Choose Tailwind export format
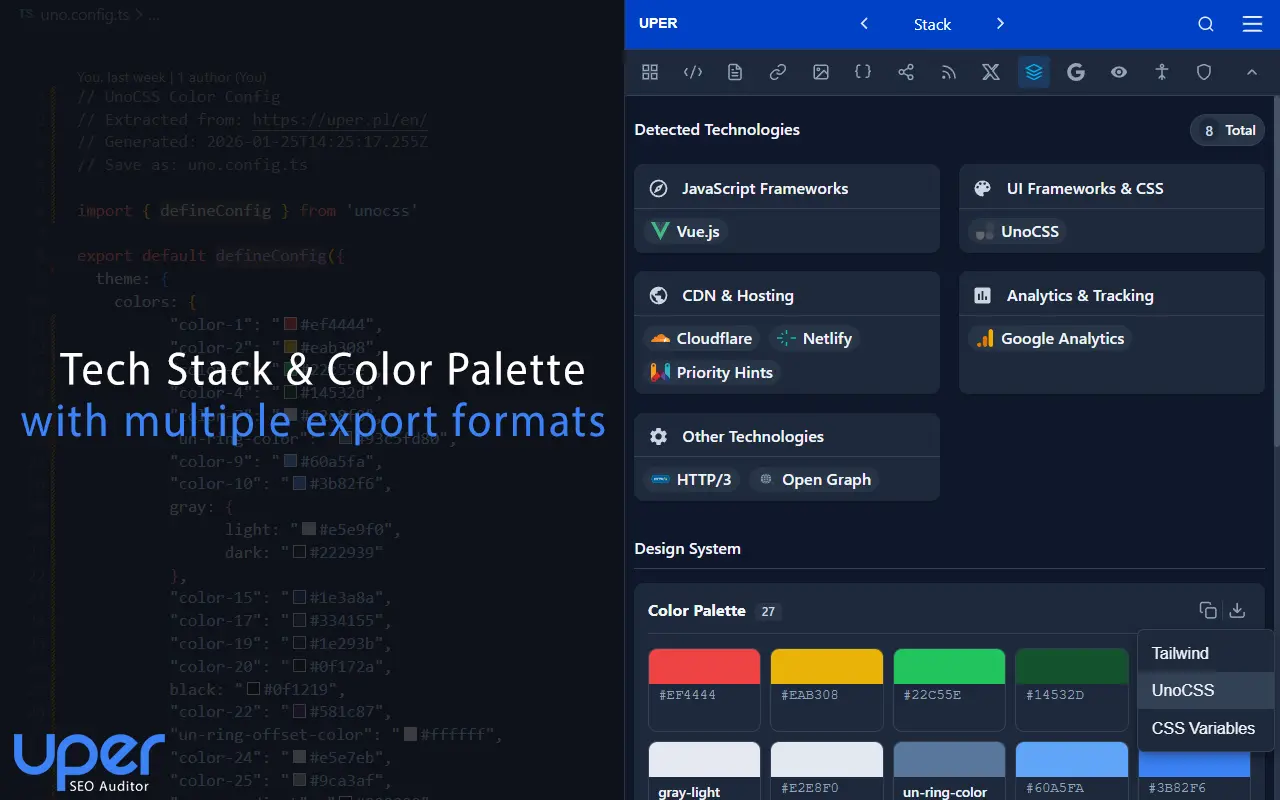This screenshot has height=800, width=1280. point(1180,652)
